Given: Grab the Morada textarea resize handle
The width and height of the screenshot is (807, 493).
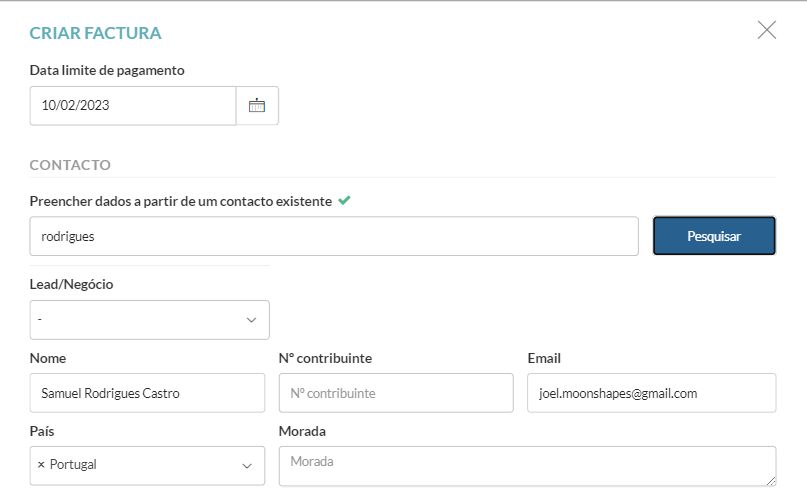Looking at the screenshot, I should point(771,481).
